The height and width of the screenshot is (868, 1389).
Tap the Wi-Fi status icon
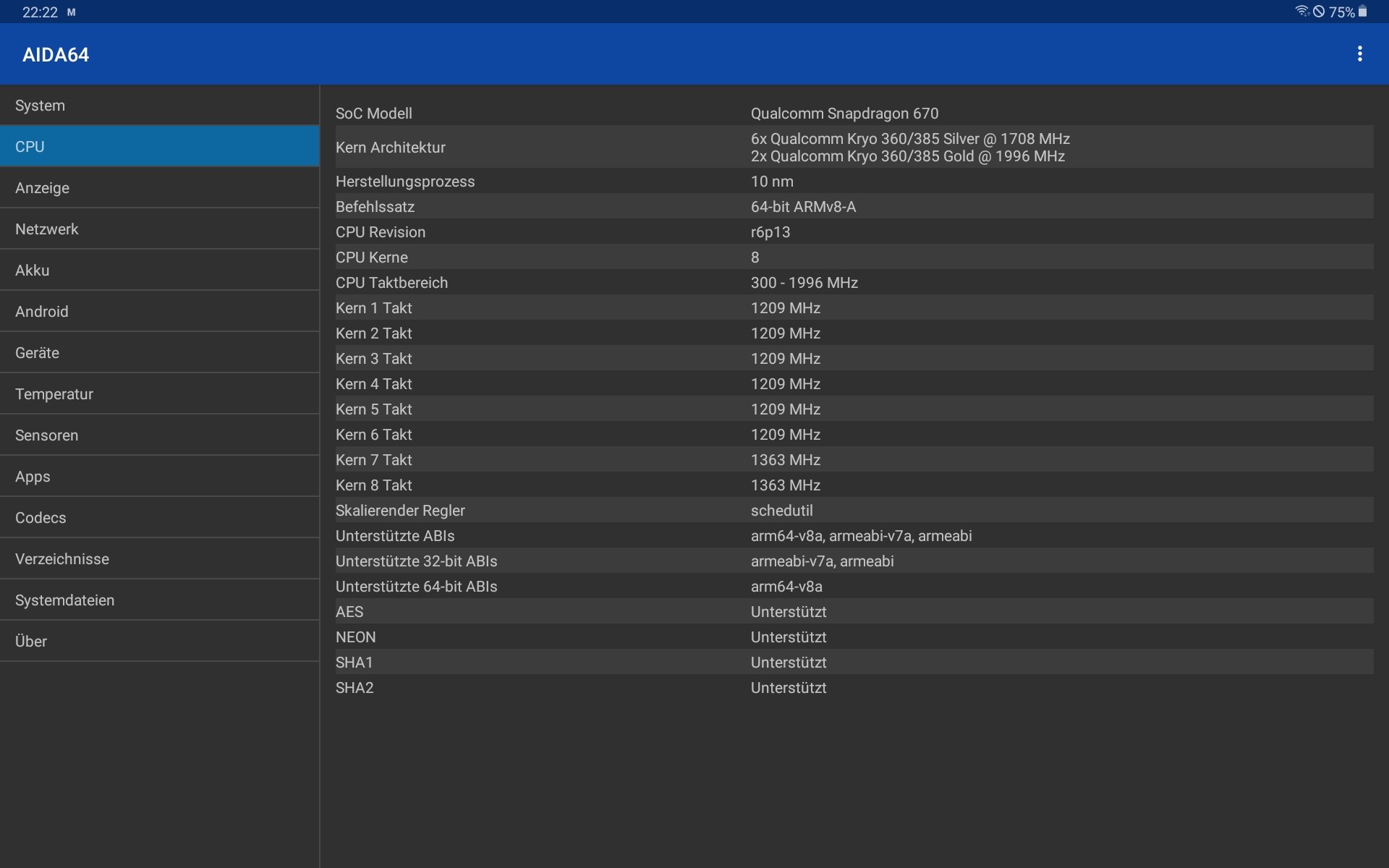click(x=1302, y=12)
